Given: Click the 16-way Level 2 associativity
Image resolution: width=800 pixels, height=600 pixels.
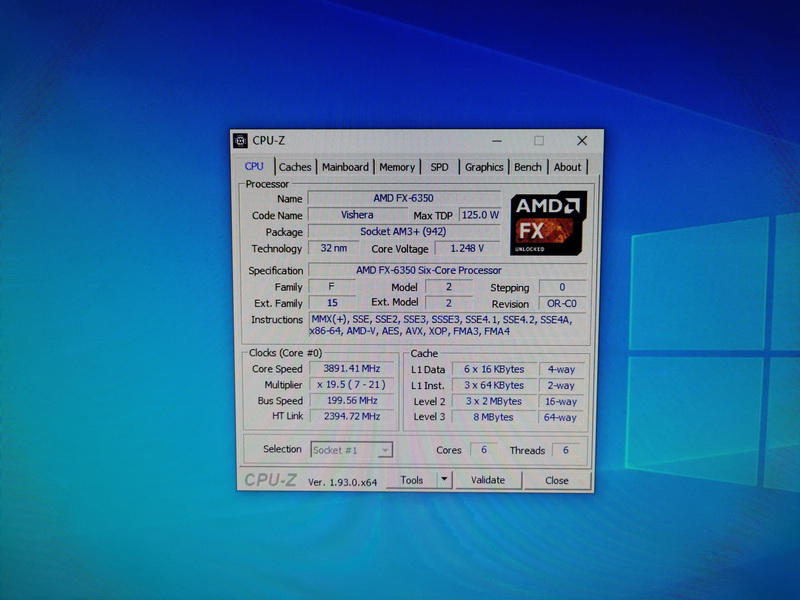Looking at the screenshot, I should 561,402.
